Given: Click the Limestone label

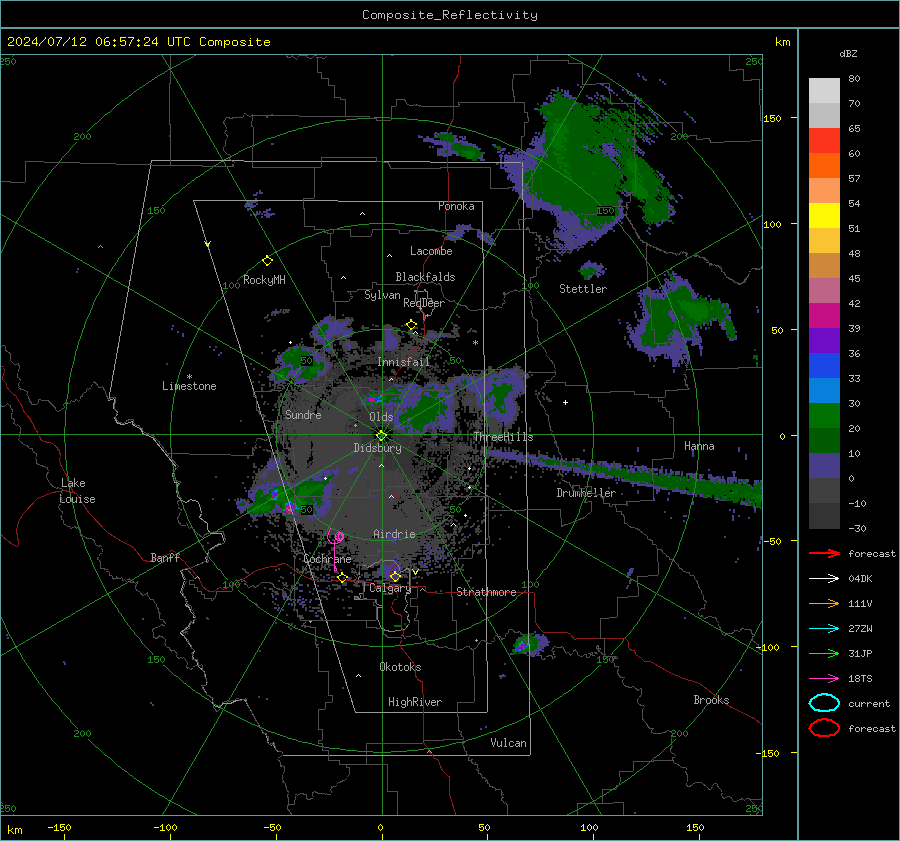Looking at the screenshot, I should (189, 386).
